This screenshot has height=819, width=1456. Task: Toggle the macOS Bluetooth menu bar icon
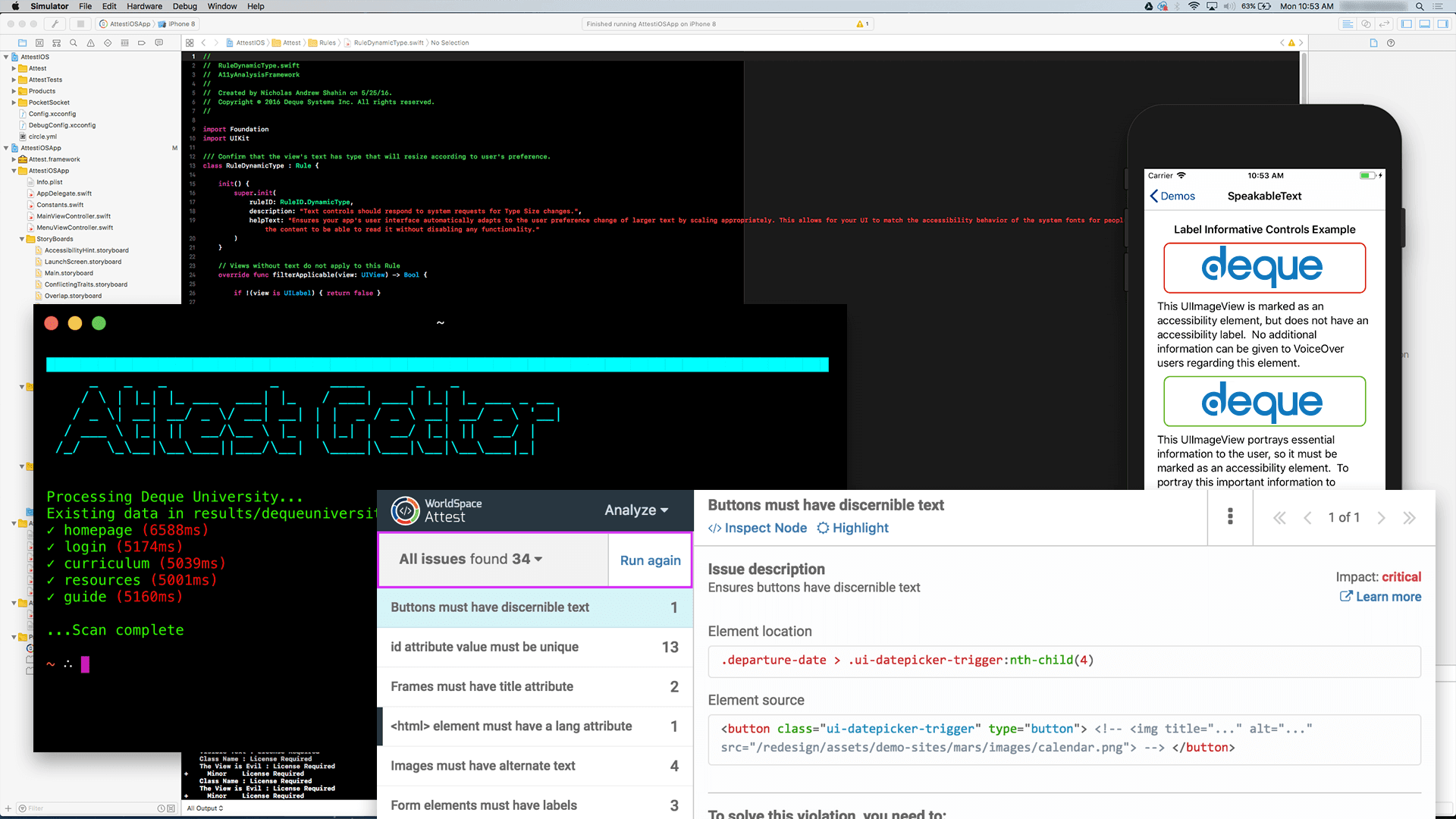pyautogui.click(x=1178, y=6)
